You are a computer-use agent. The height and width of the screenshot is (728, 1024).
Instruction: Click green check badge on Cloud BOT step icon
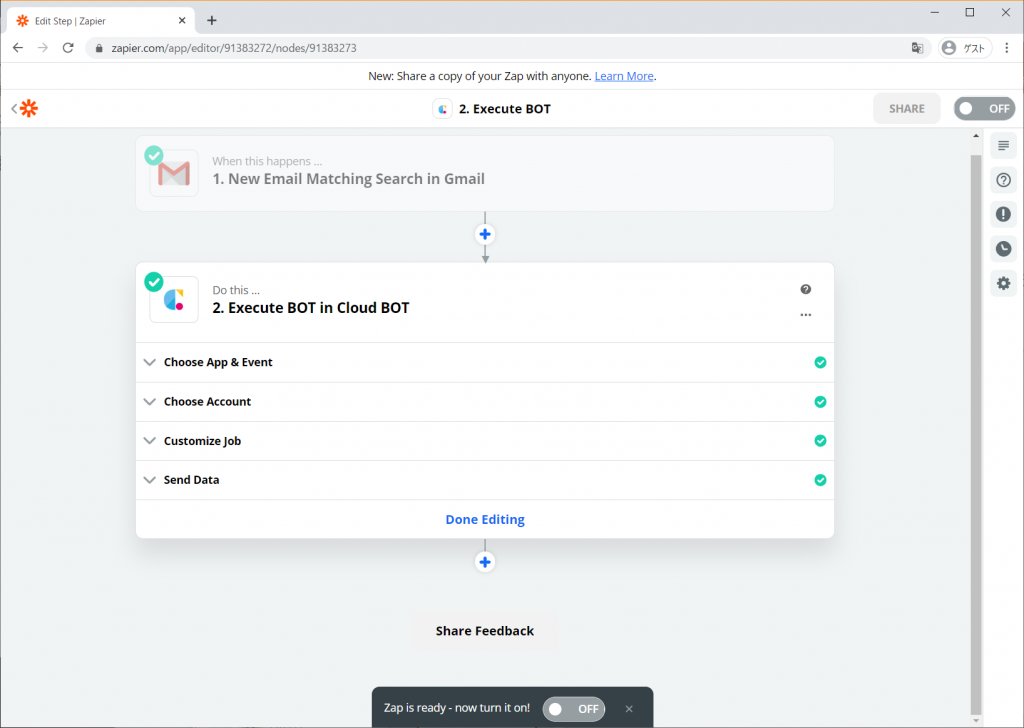[154, 282]
